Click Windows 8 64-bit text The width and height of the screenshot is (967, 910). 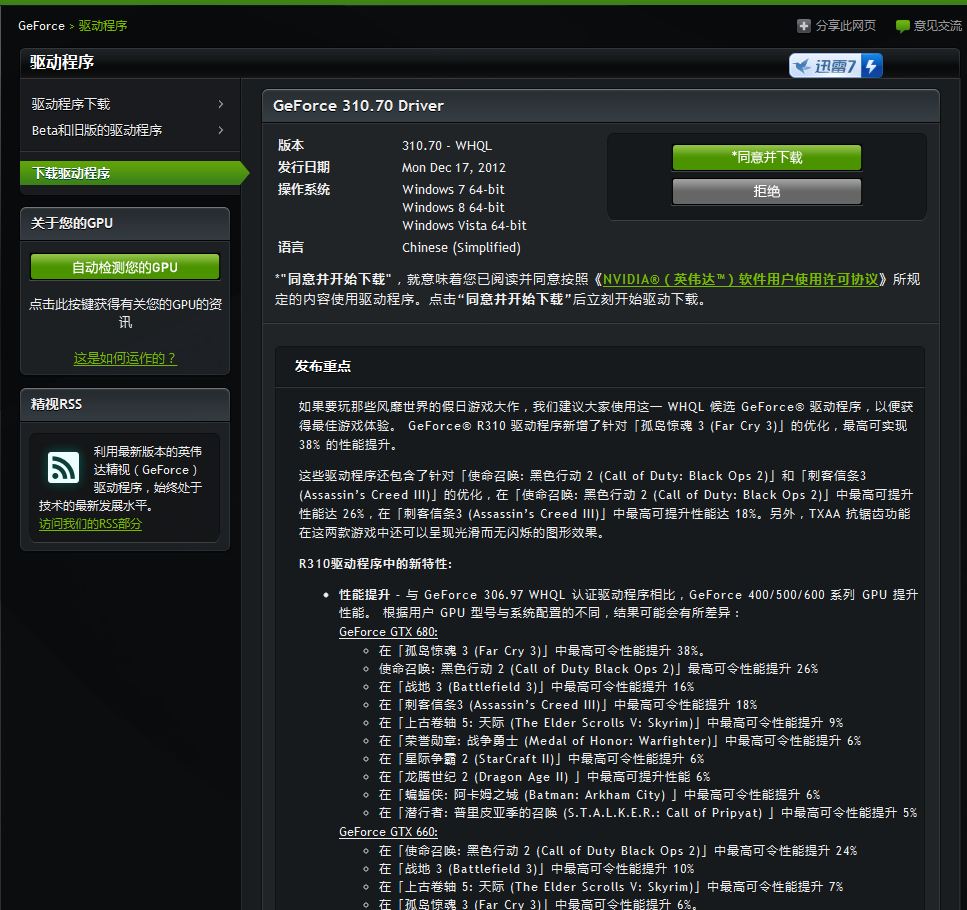453,208
